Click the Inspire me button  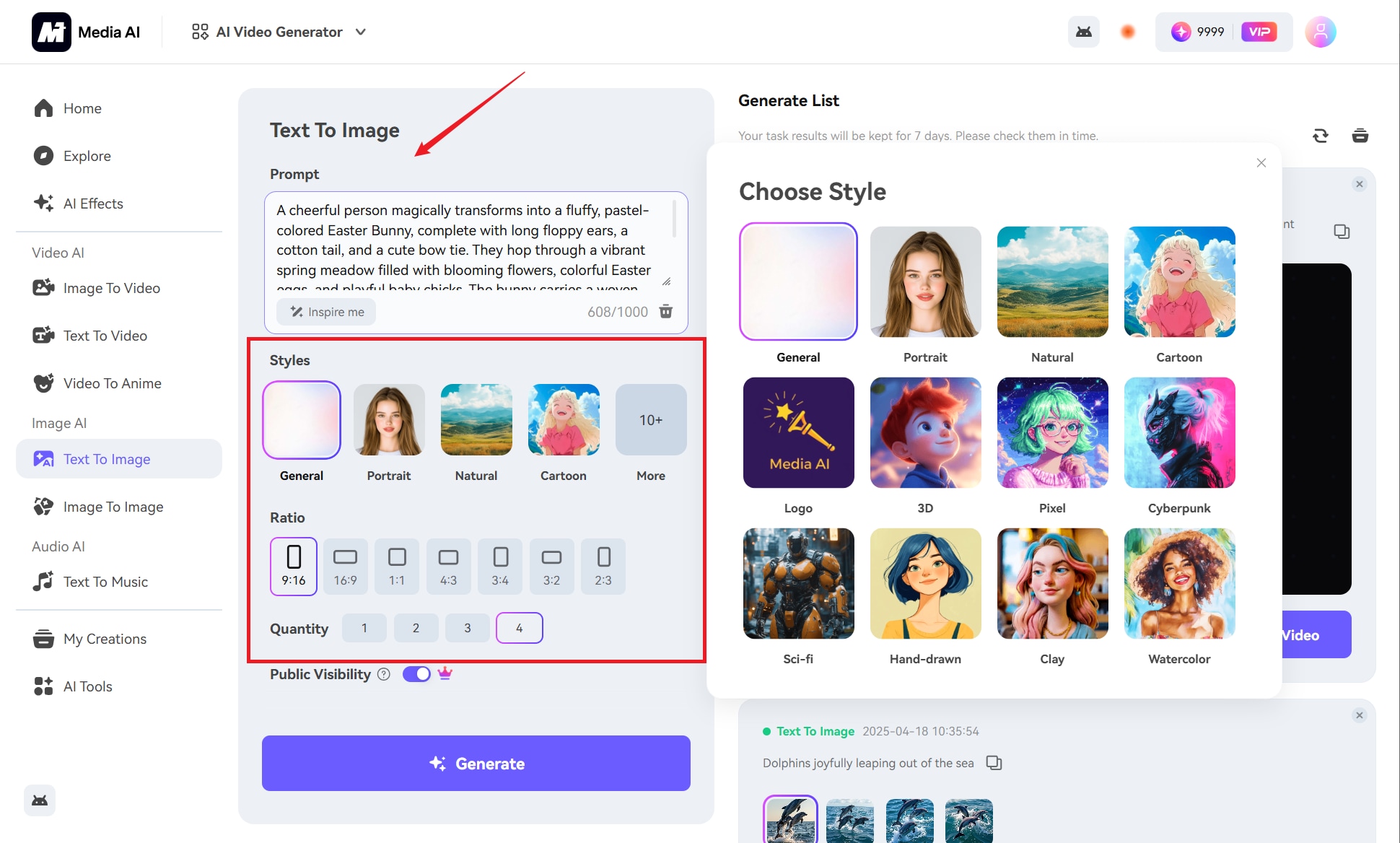(327, 312)
